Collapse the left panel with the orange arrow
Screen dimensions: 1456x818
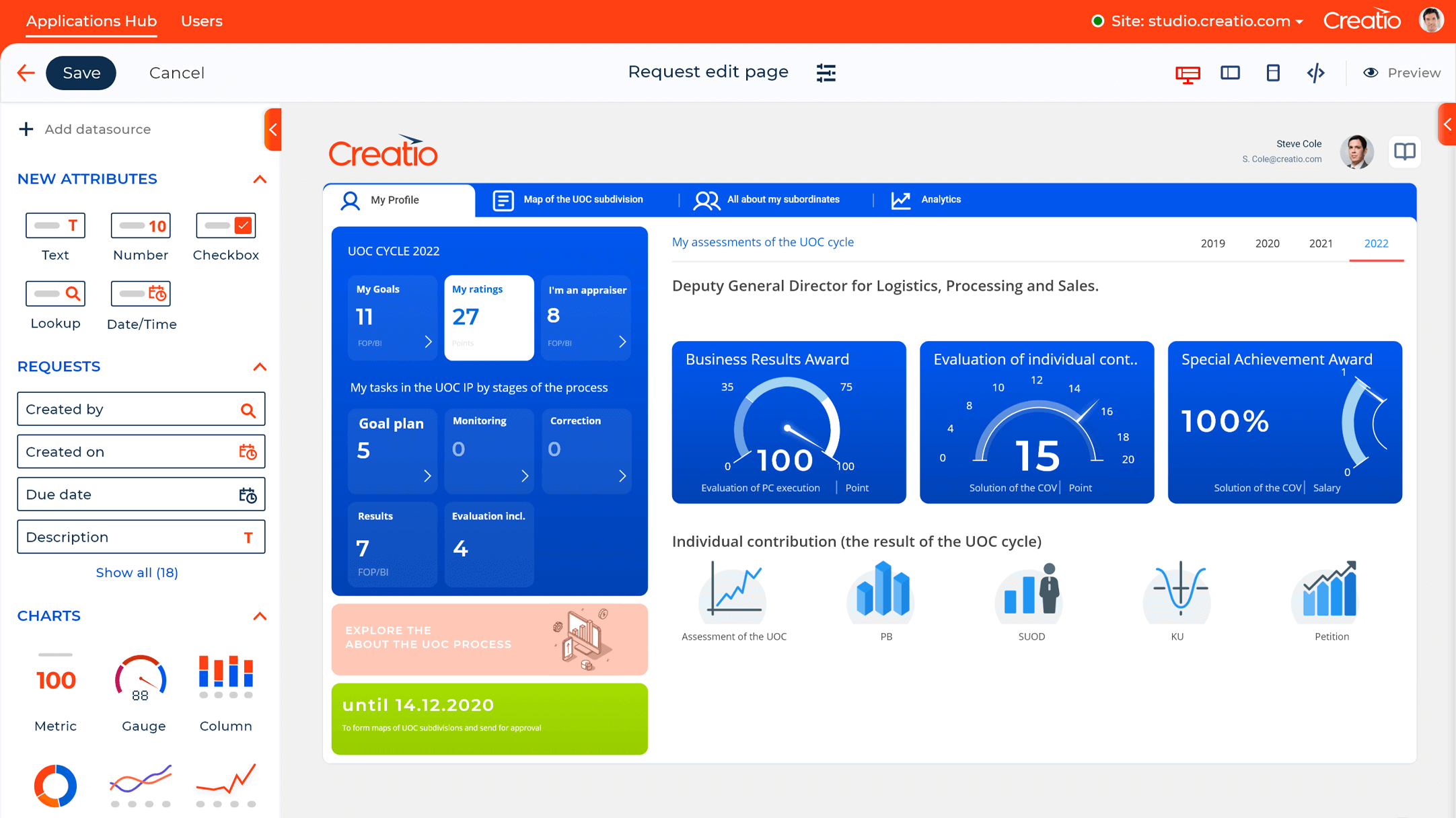click(x=272, y=129)
